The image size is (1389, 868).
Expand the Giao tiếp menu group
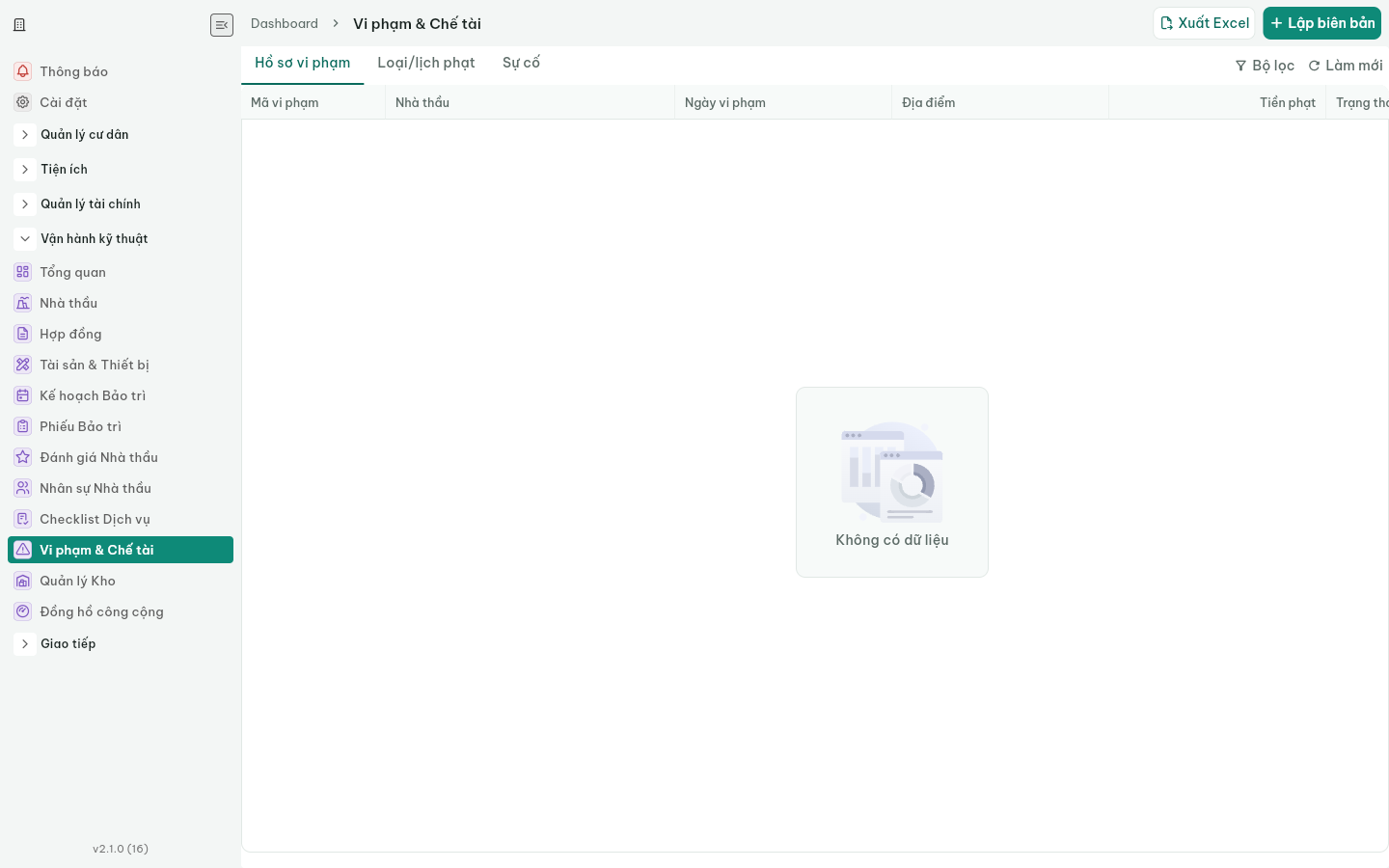25,644
